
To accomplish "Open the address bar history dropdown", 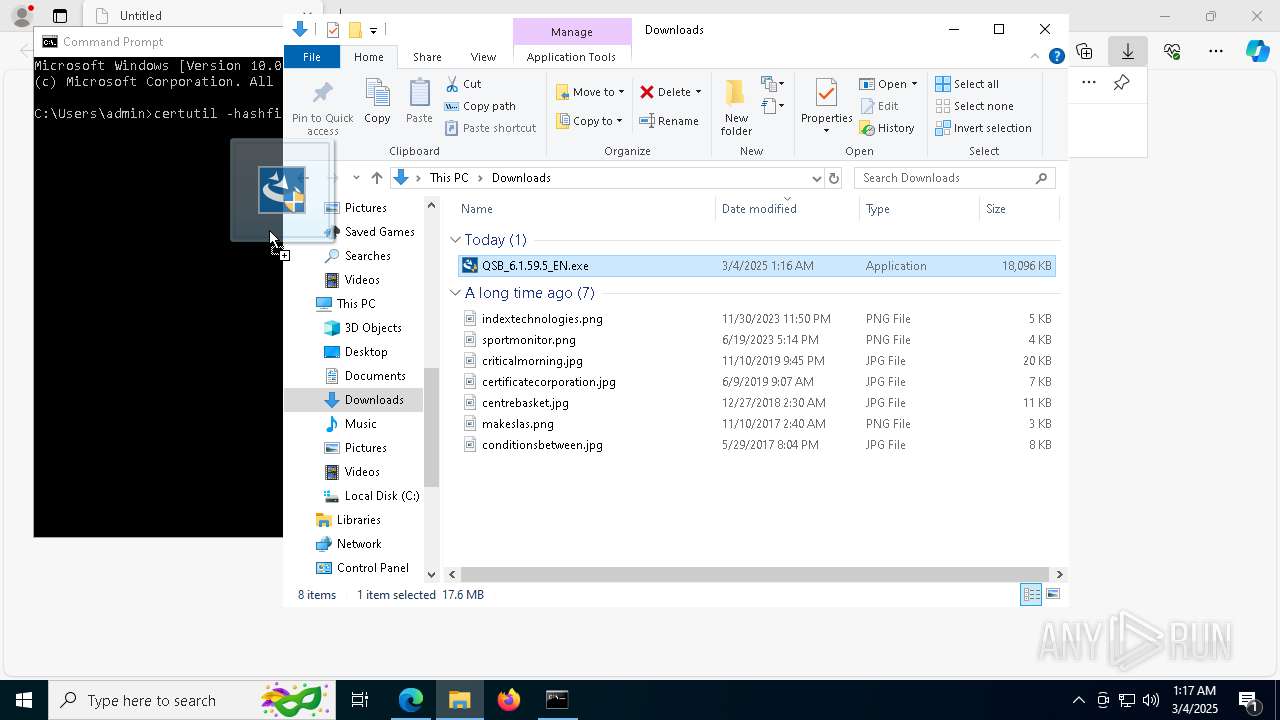I will click(x=816, y=178).
